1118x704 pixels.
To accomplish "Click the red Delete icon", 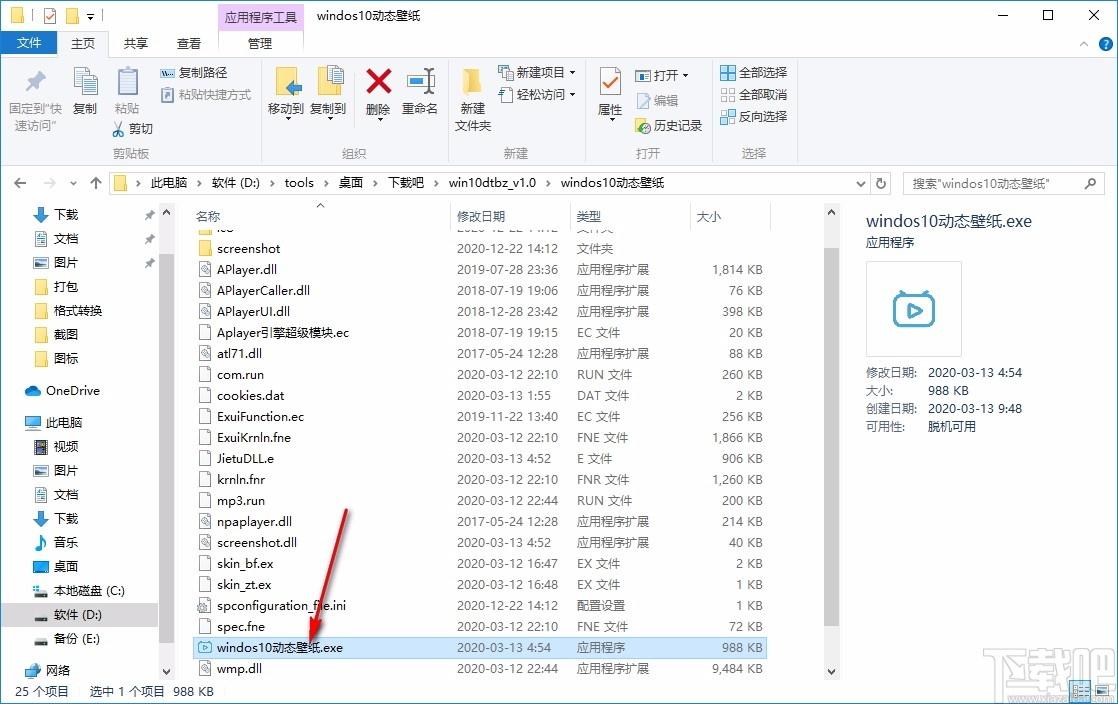I will 379,81.
